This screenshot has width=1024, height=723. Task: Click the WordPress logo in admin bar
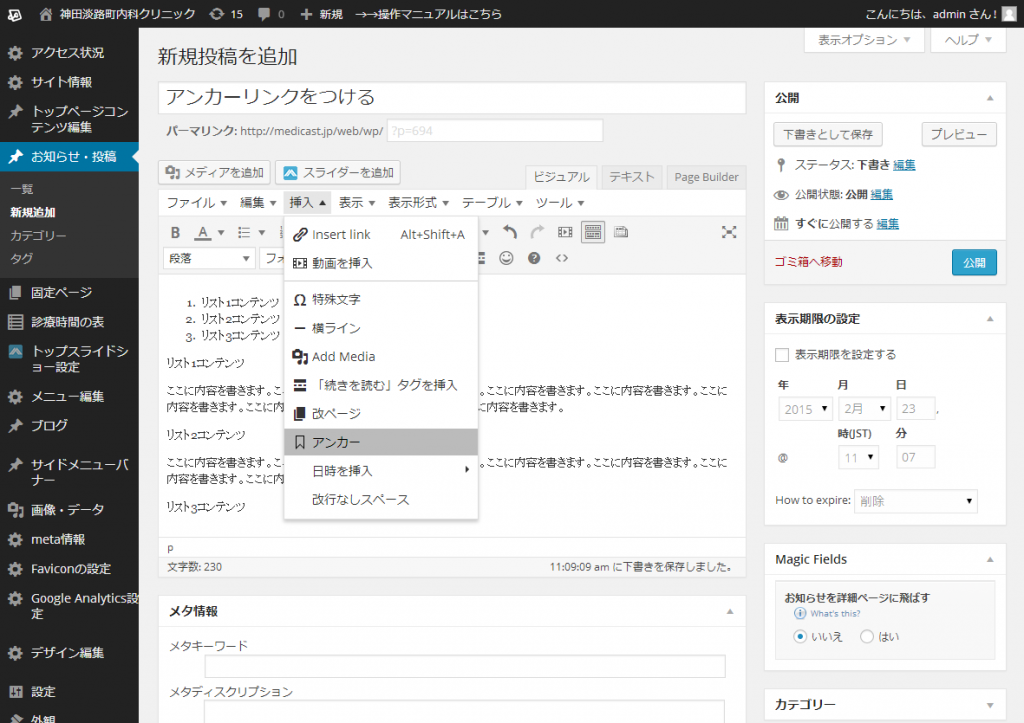coord(14,14)
